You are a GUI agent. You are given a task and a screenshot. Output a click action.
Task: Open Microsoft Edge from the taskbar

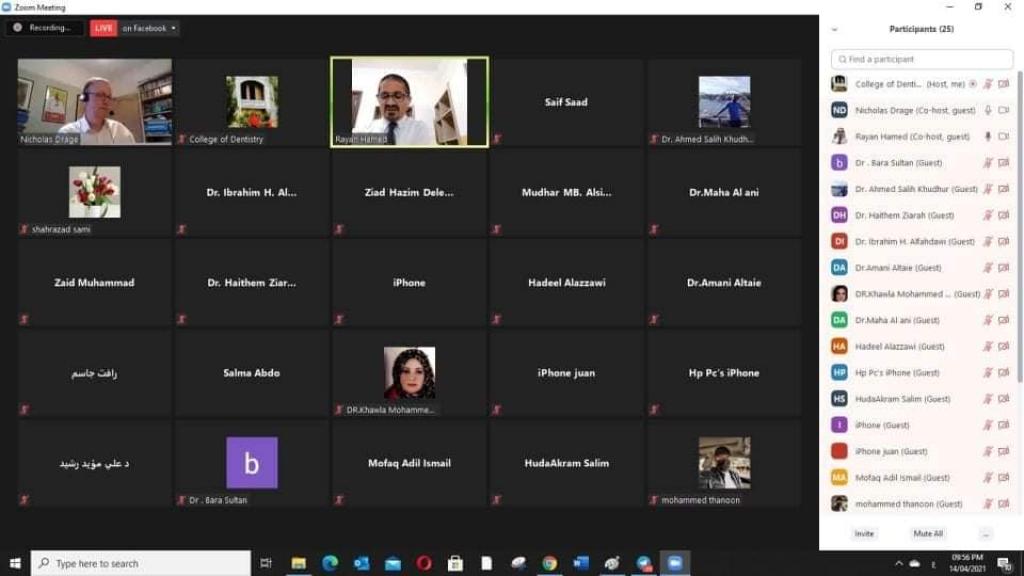(x=330, y=563)
